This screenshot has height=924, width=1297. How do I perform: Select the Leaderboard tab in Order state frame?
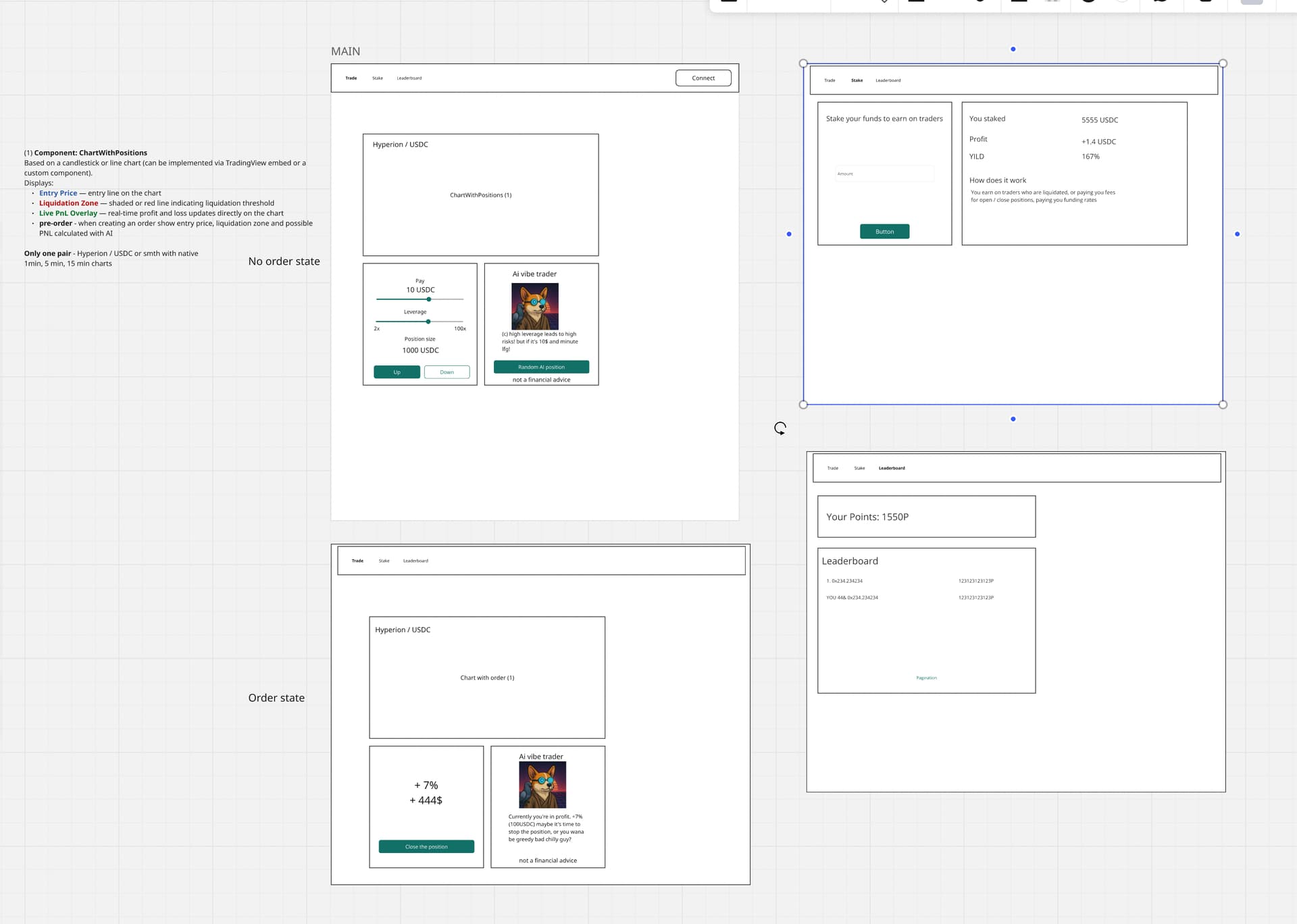tap(416, 561)
